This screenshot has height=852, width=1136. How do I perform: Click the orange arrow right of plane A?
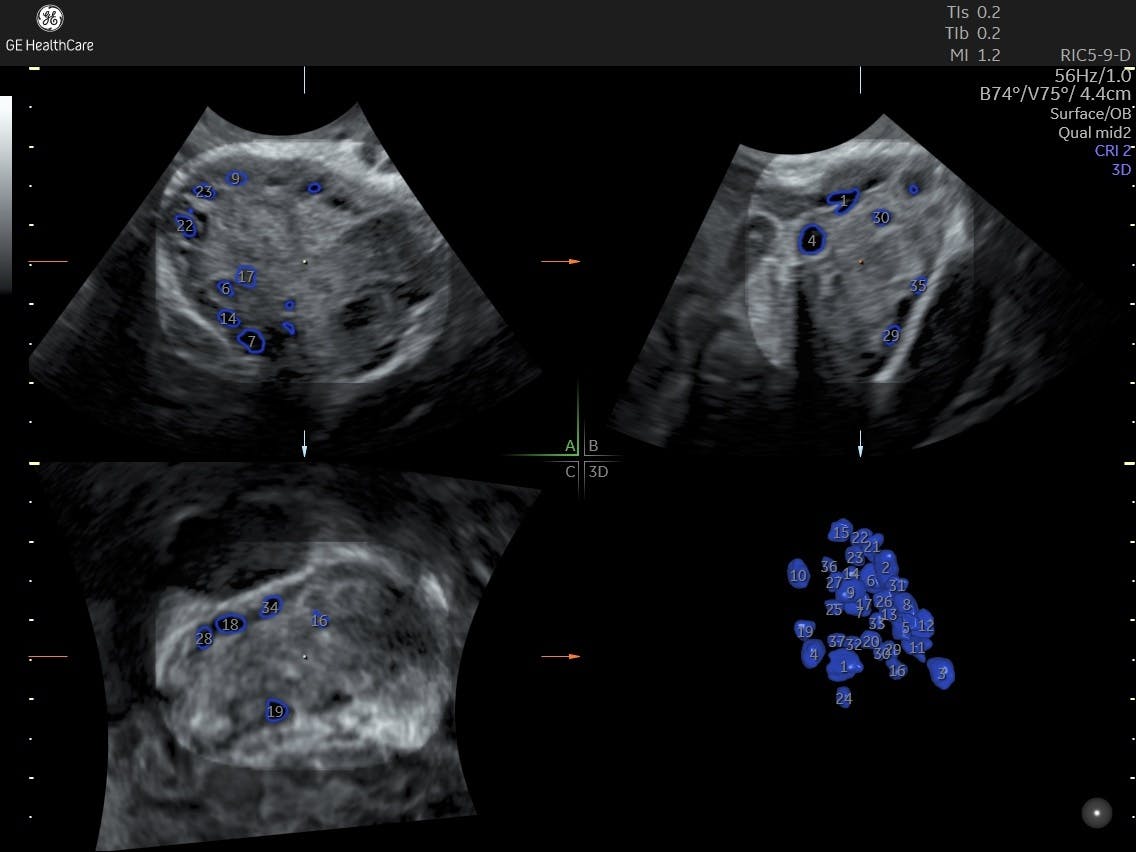(x=560, y=261)
